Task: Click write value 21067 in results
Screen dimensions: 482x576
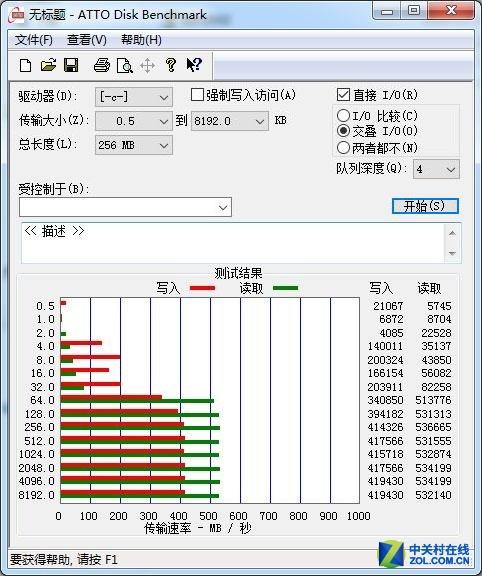Action: click(388, 306)
